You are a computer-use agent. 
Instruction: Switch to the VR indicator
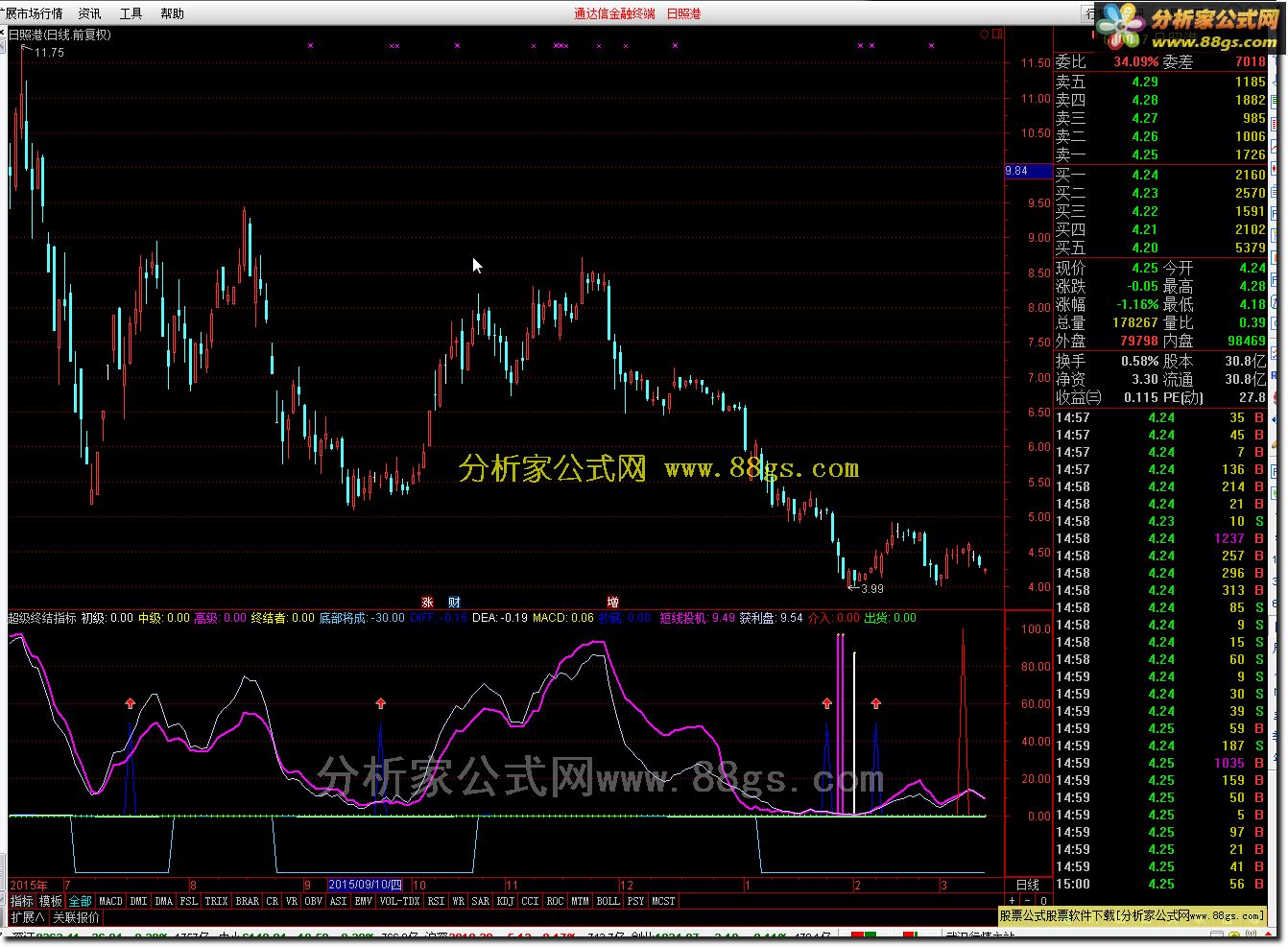[291, 901]
